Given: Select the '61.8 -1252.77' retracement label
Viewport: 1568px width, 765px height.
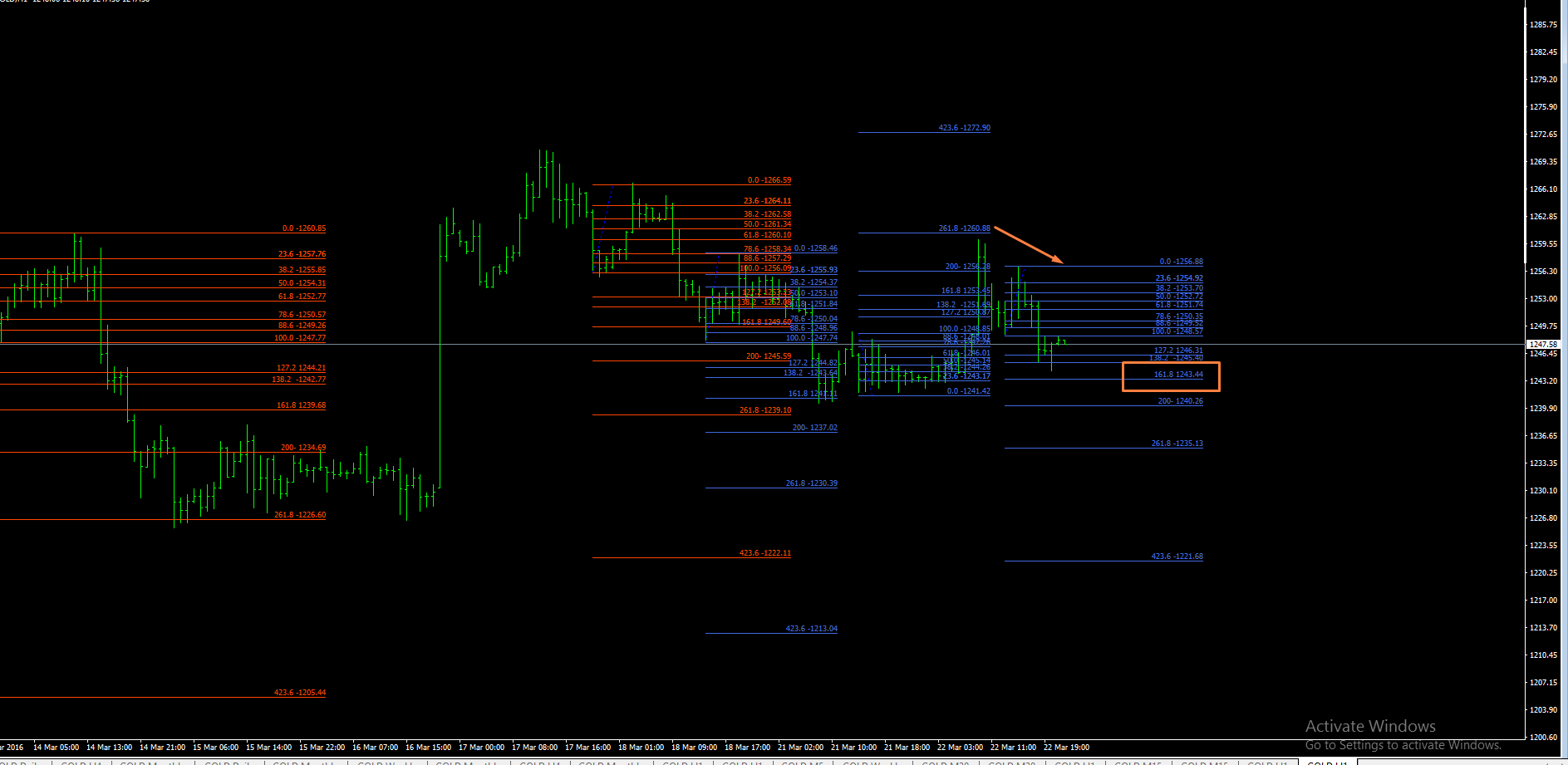Looking at the screenshot, I should coord(302,297).
